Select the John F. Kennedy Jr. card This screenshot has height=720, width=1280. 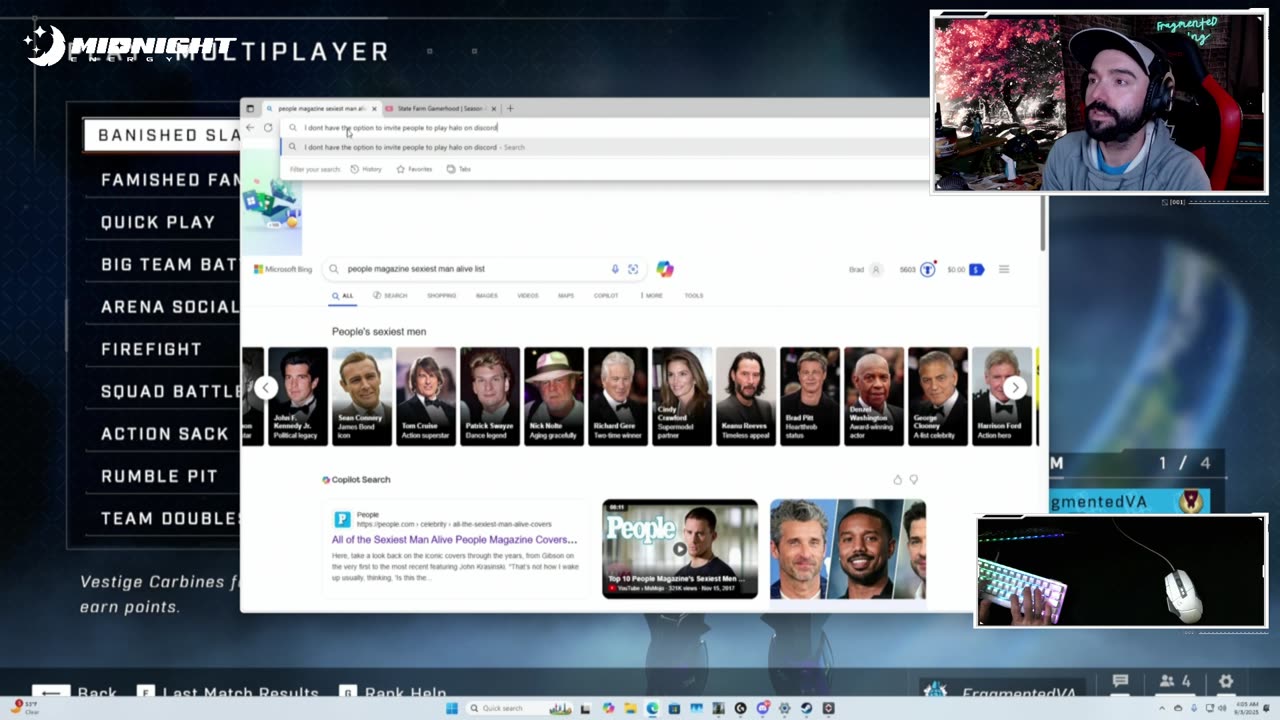point(297,396)
